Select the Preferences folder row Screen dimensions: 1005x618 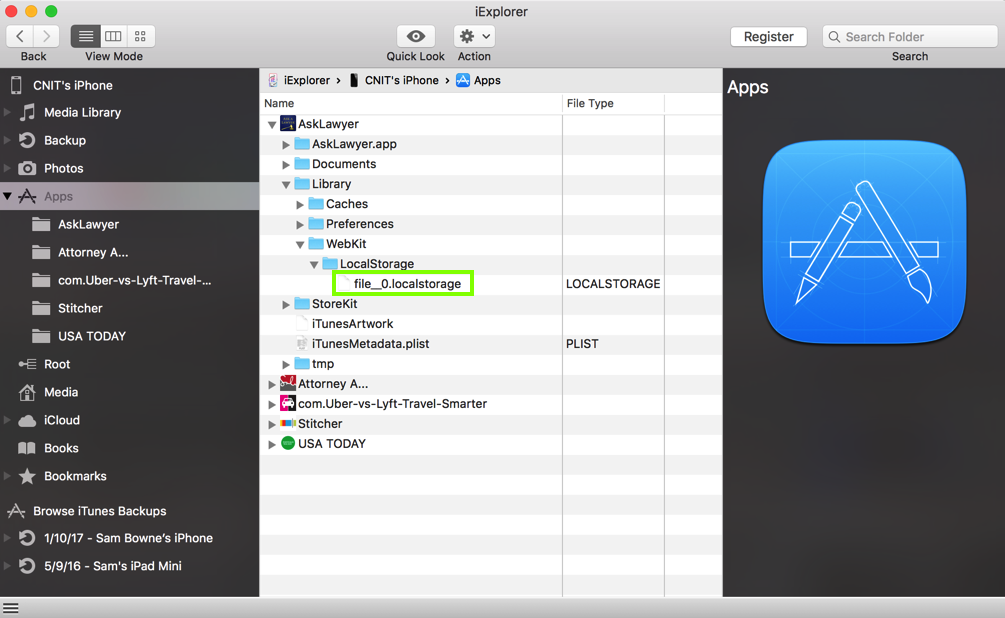(490, 224)
